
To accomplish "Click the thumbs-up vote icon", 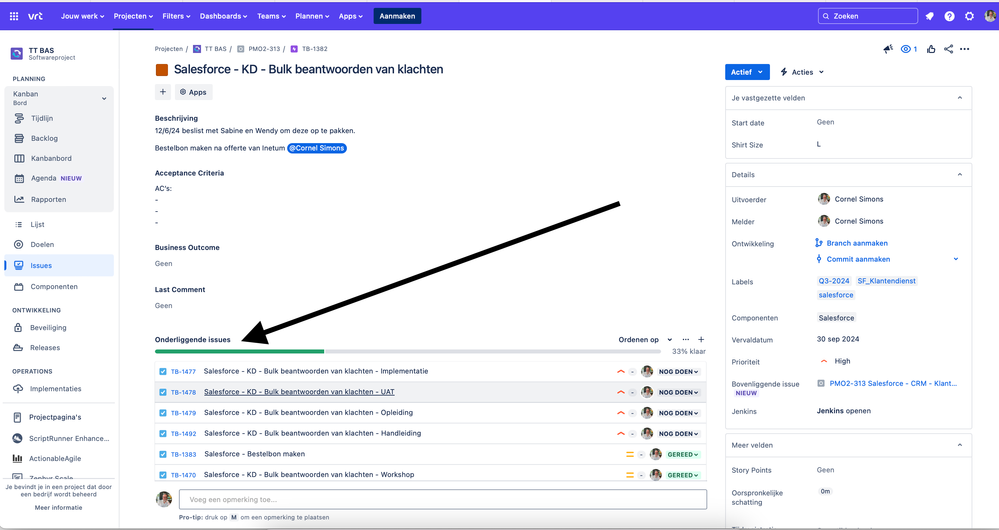I will click(x=931, y=49).
